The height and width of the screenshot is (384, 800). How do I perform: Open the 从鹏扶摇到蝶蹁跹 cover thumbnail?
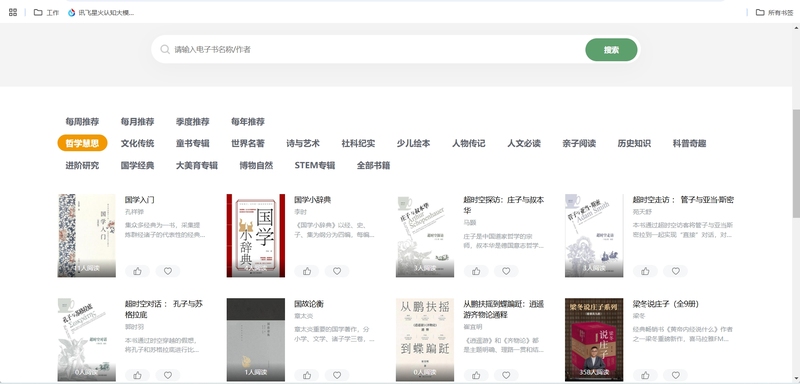click(x=425, y=340)
